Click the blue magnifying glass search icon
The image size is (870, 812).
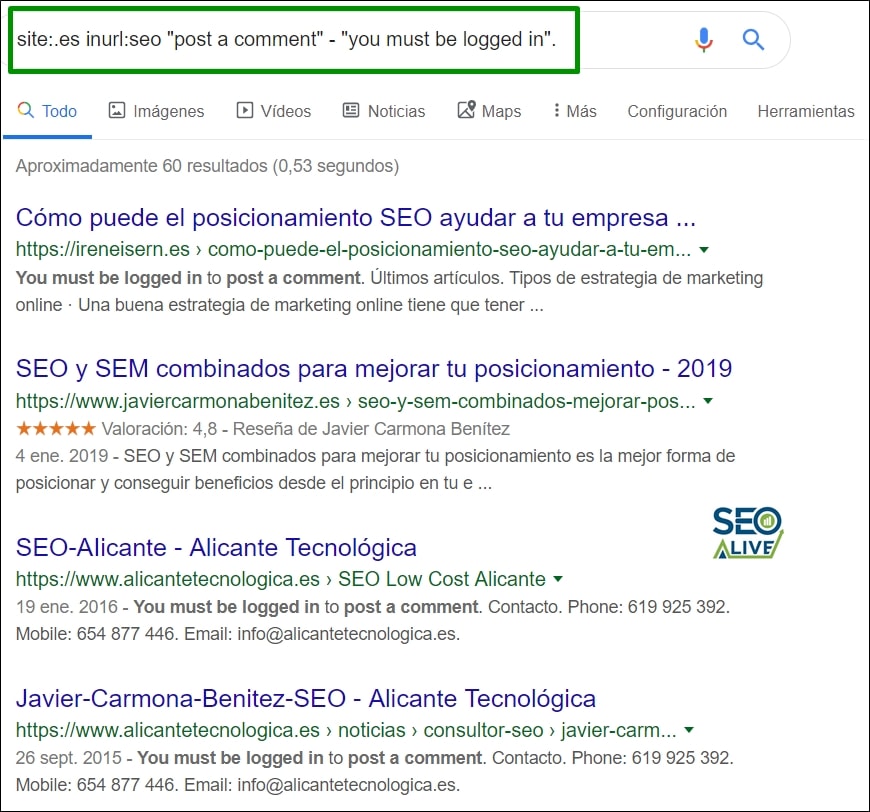(x=752, y=39)
